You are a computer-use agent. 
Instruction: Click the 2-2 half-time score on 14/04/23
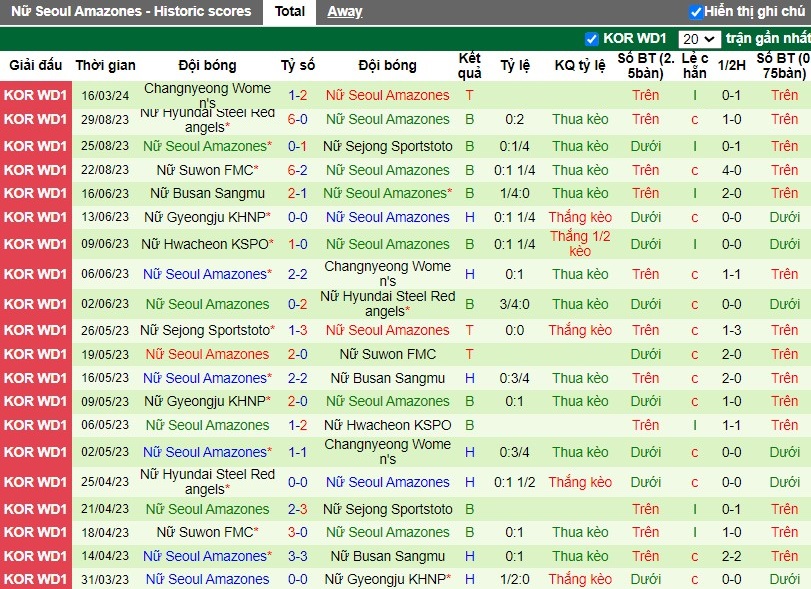(x=731, y=556)
